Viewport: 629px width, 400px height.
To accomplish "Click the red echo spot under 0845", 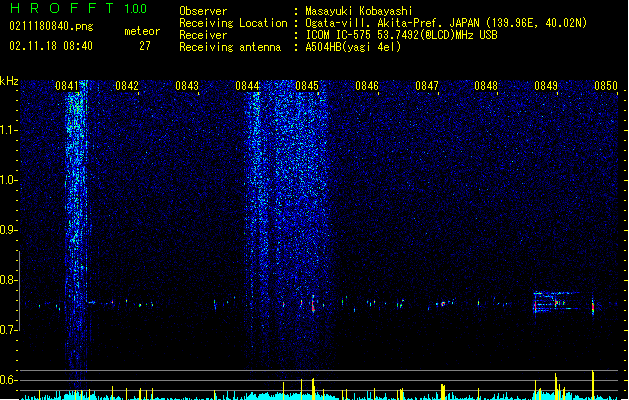I will tap(313, 305).
